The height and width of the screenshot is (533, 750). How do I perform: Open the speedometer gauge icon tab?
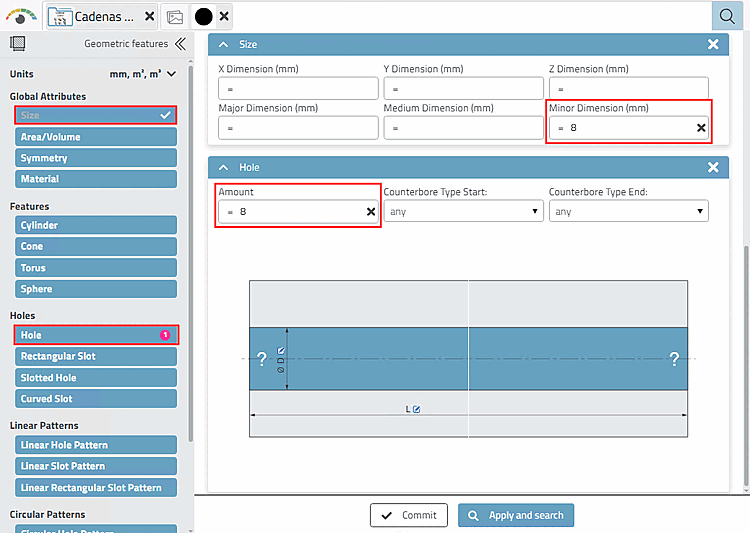point(21,16)
